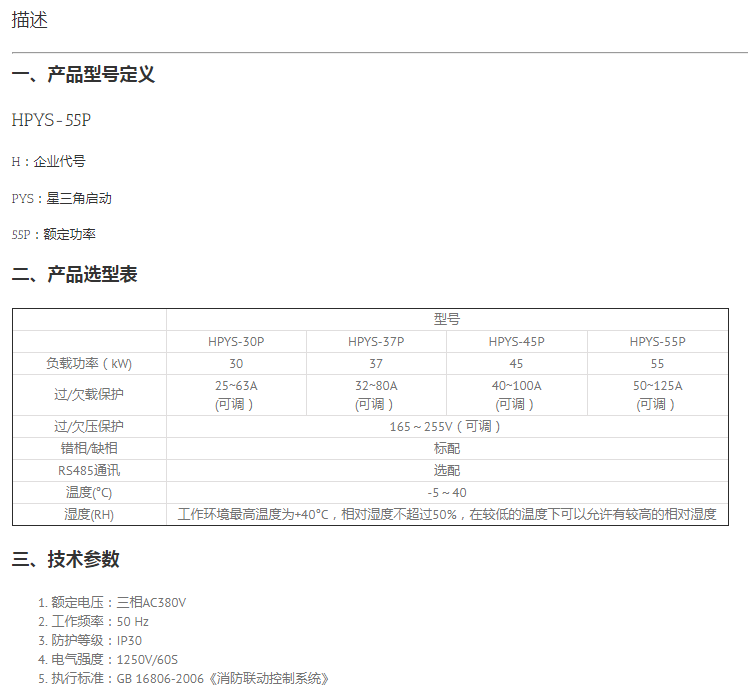Click the HPYS-55P column header in table
Viewport: 748px width, 699px height.
tap(657, 342)
